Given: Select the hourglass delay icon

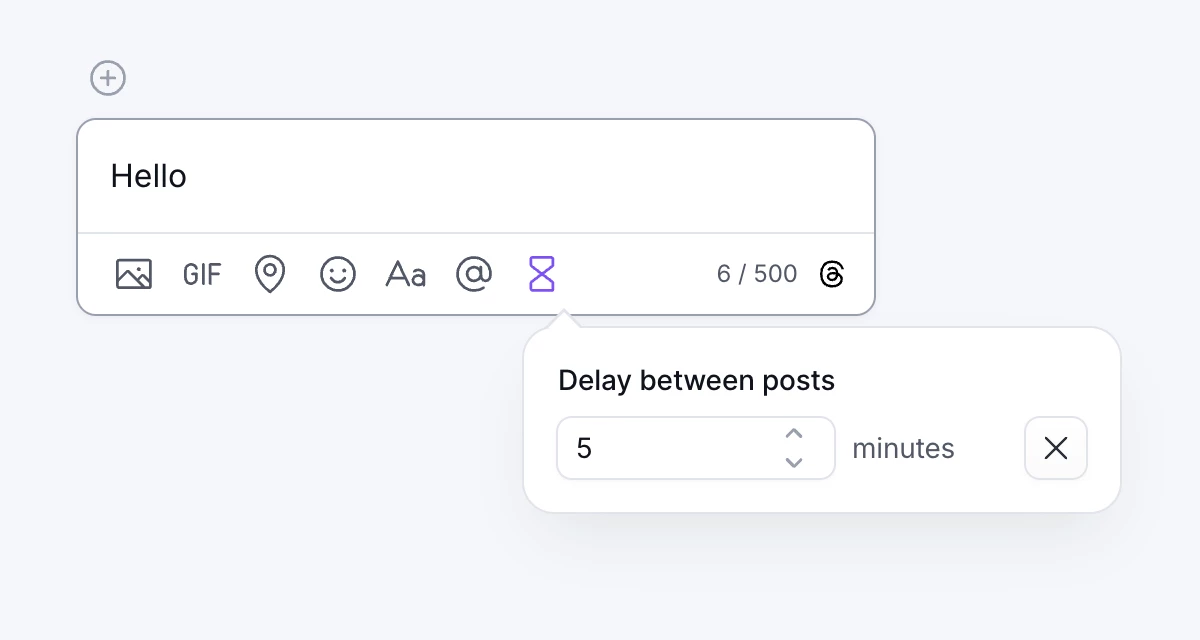Looking at the screenshot, I should click(x=541, y=273).
